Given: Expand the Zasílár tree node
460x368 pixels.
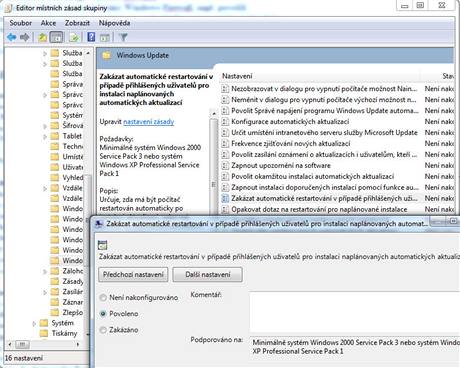Looking at the screenshot, I should tap(45, 292).
